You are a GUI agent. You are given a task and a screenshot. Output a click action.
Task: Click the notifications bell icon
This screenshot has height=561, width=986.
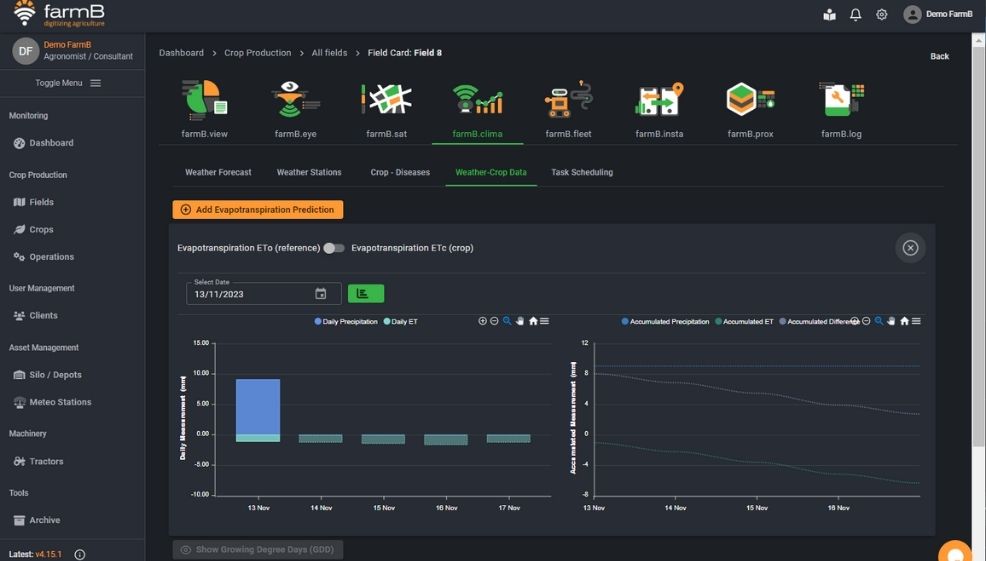855,14
